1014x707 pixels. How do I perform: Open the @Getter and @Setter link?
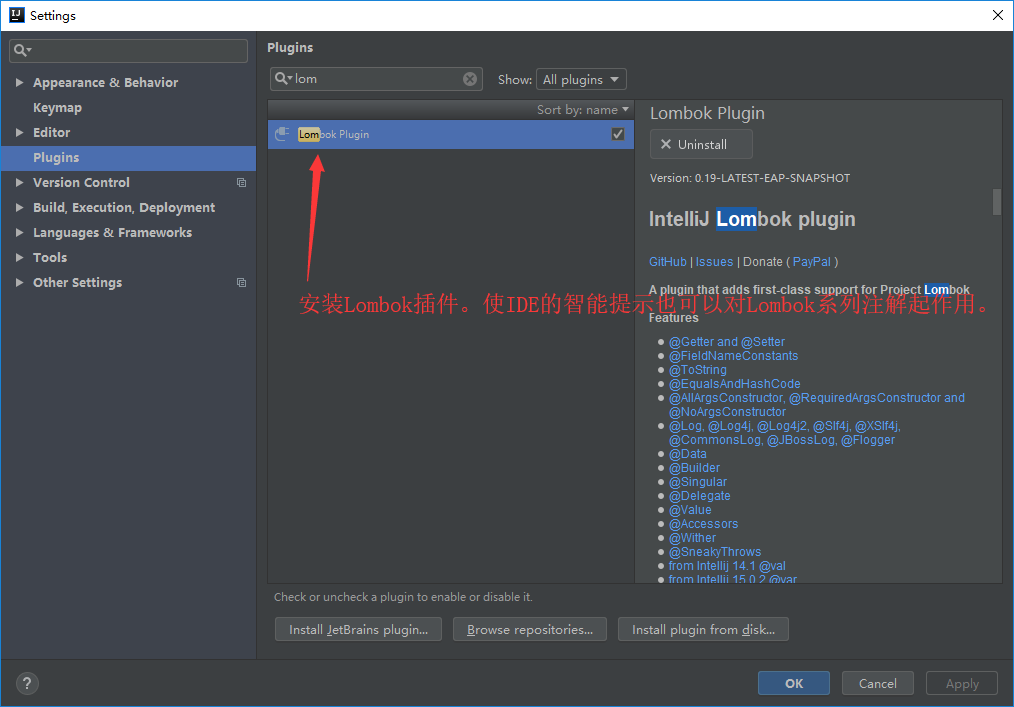(x=727, y=342)
